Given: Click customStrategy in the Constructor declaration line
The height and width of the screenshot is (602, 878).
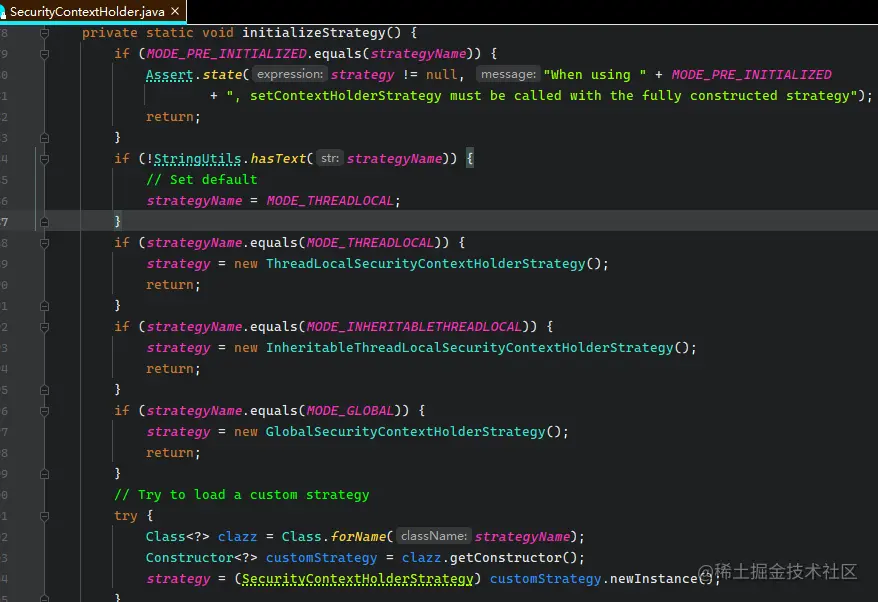Looking at the screenshot, I should (x=321, y=558).
